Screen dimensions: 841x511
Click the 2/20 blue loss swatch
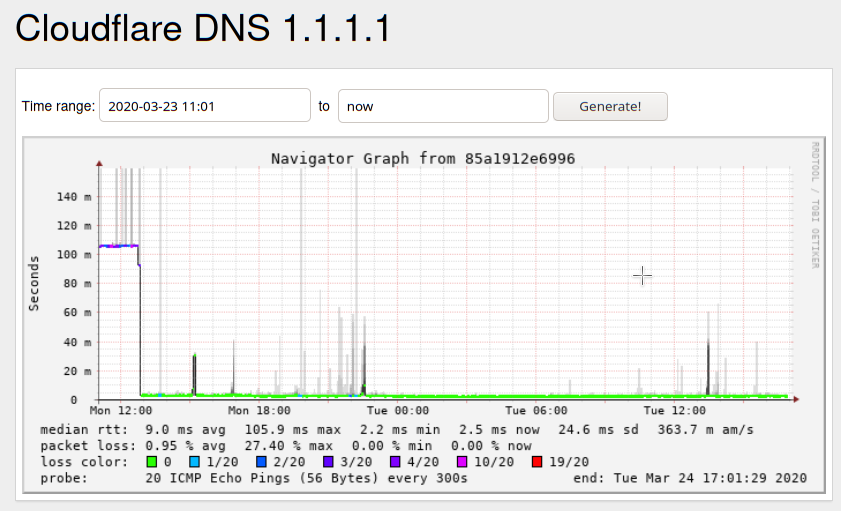coord(261,462)
